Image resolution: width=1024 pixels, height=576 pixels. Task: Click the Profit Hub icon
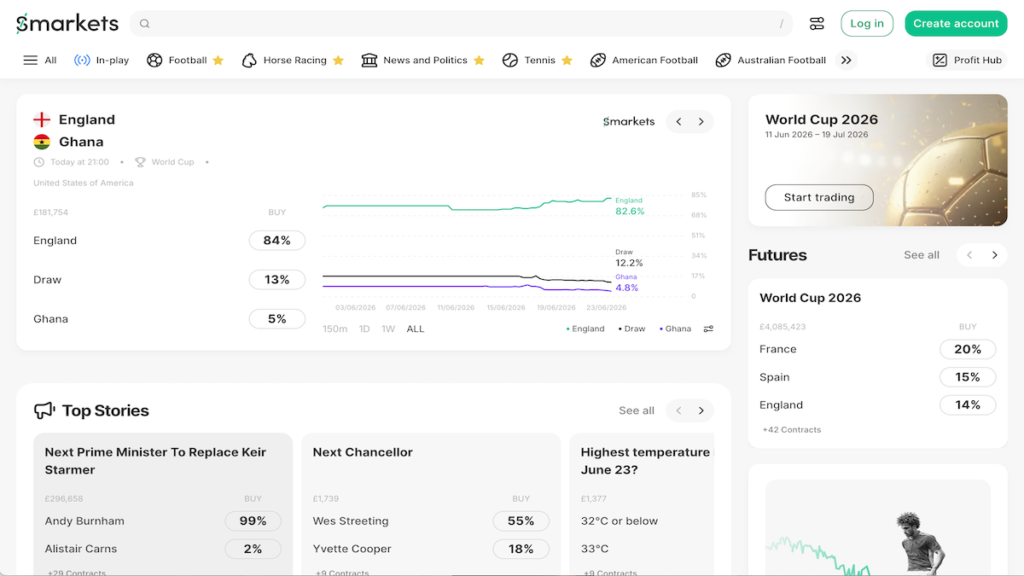point(940,60)
